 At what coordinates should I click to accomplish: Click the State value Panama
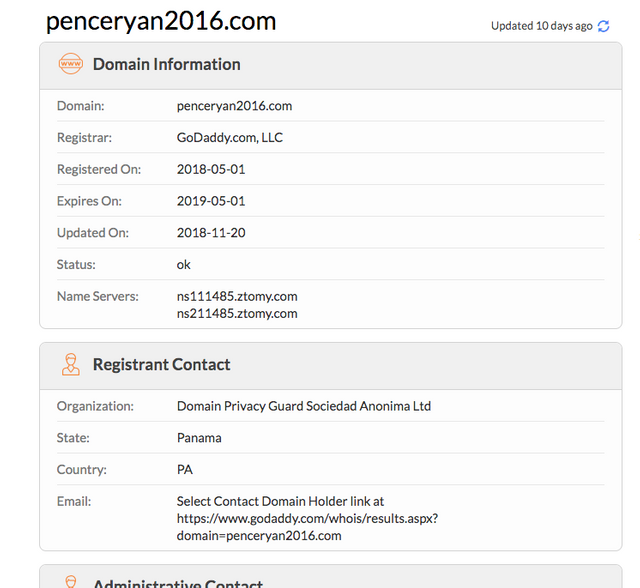[x=199, y=438]
